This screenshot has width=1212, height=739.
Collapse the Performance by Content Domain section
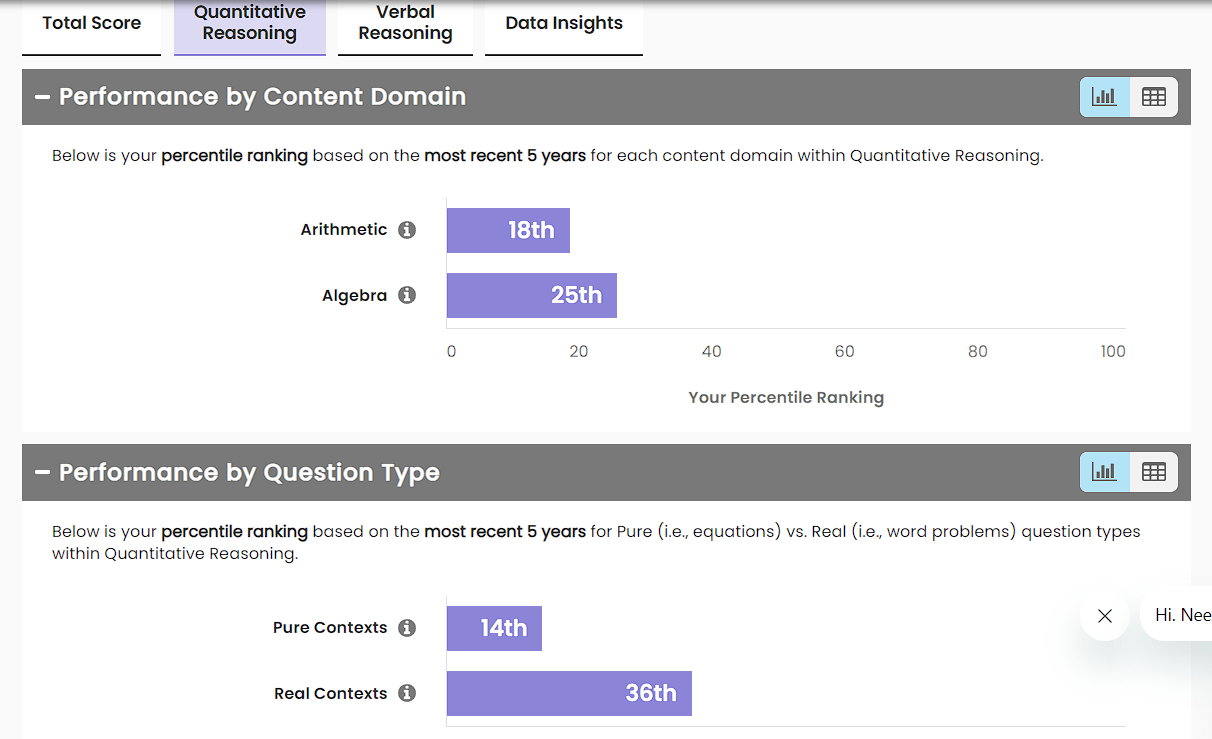[42, 97]
